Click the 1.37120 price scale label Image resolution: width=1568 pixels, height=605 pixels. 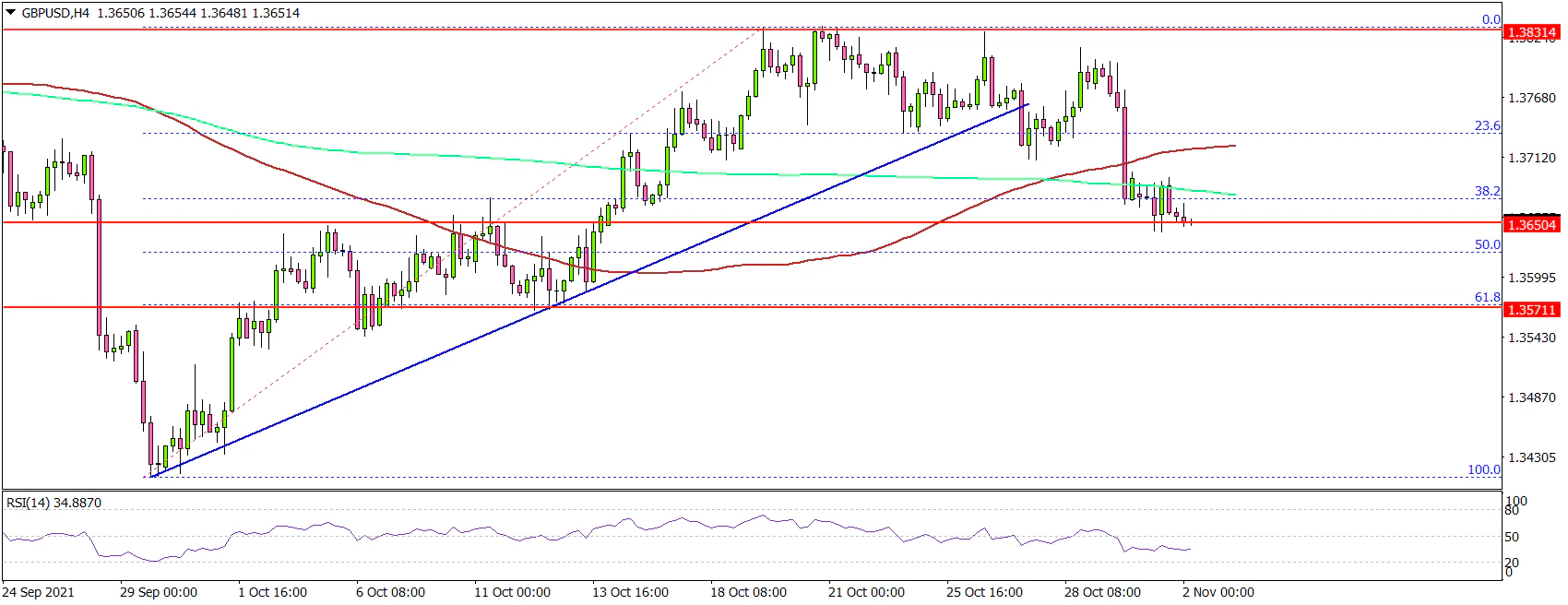(1531, 158)
